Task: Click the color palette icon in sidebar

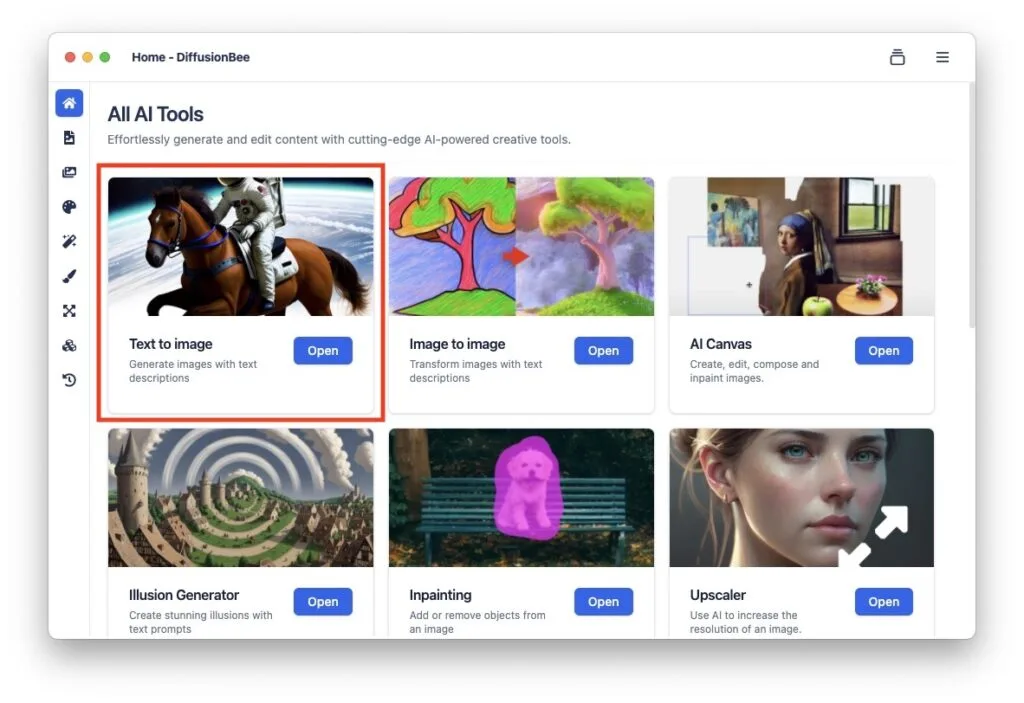Action: 69,207
